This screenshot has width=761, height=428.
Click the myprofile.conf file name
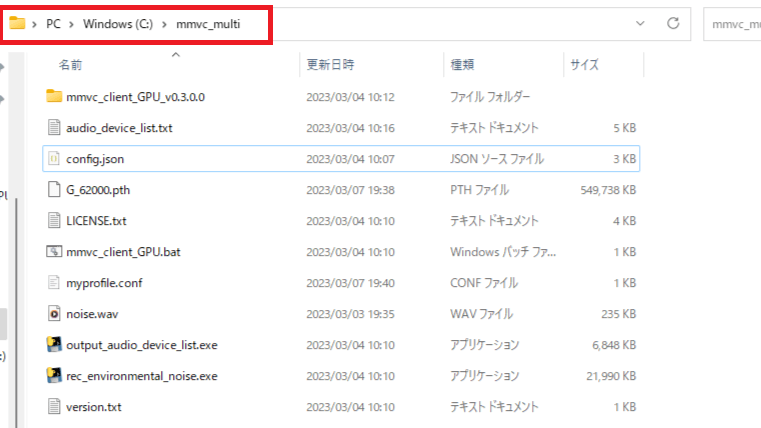click(x=104, y=283)
